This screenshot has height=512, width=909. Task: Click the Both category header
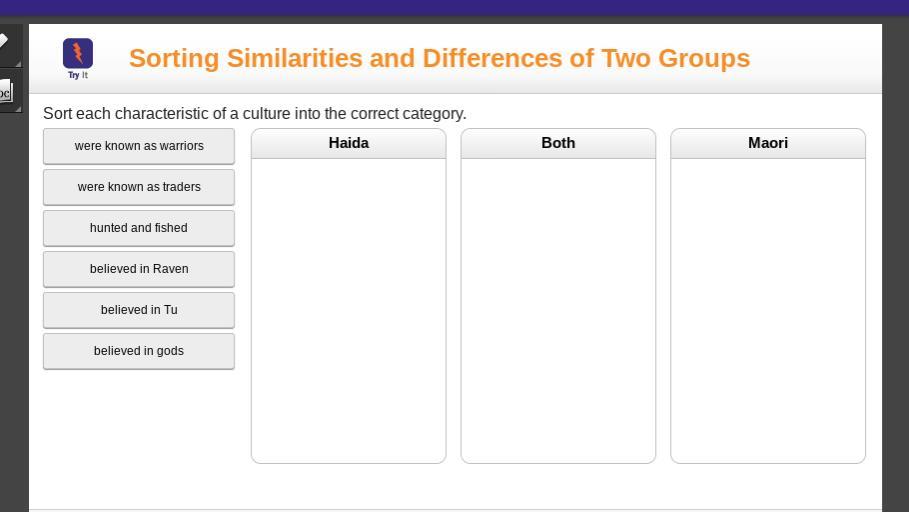pyautogui.click(x=558, y=143)
